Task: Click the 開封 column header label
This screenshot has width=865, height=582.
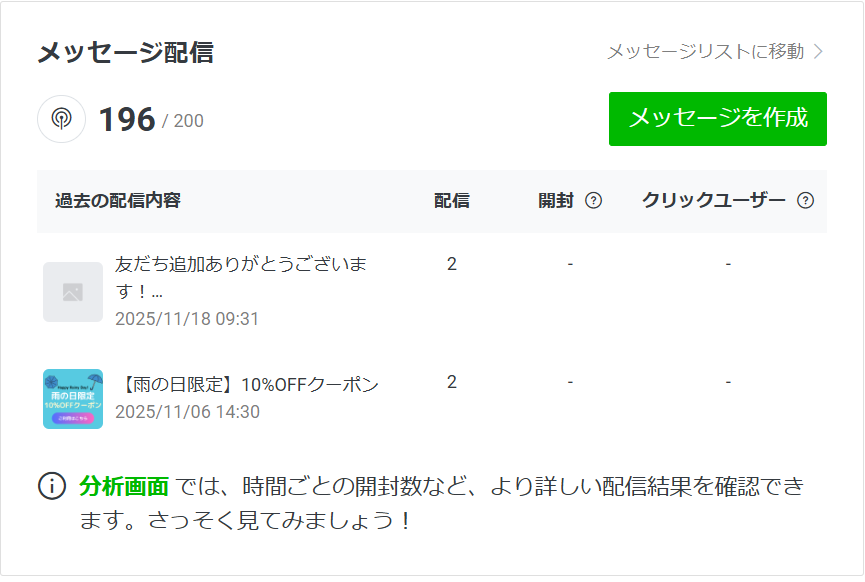Action: [556, 201]
